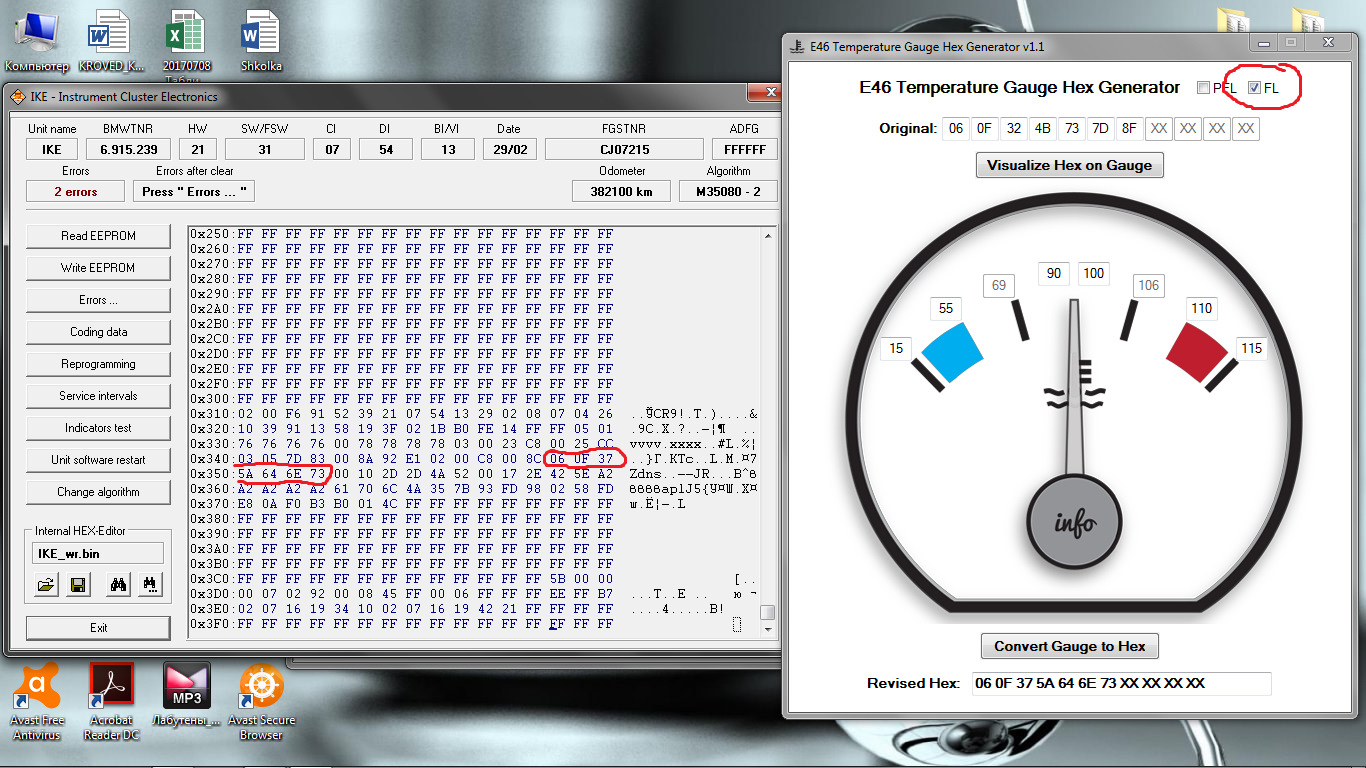Click hex dump scrollbar up arrow
Screen dimensions: 1366x768
click(x=767, y=236)
